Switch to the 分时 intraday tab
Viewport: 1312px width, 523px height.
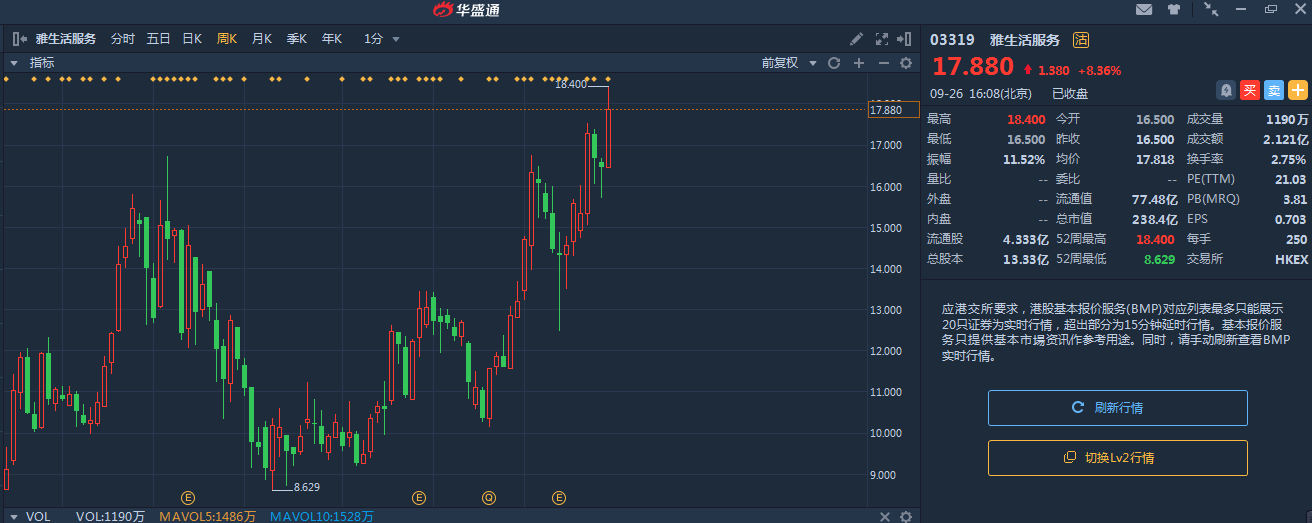[122, 39]
